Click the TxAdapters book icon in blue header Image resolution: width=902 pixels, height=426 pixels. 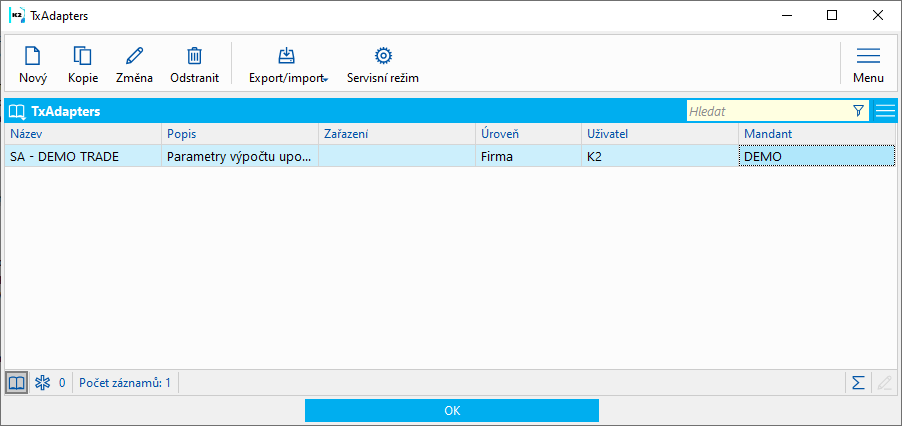16,111
